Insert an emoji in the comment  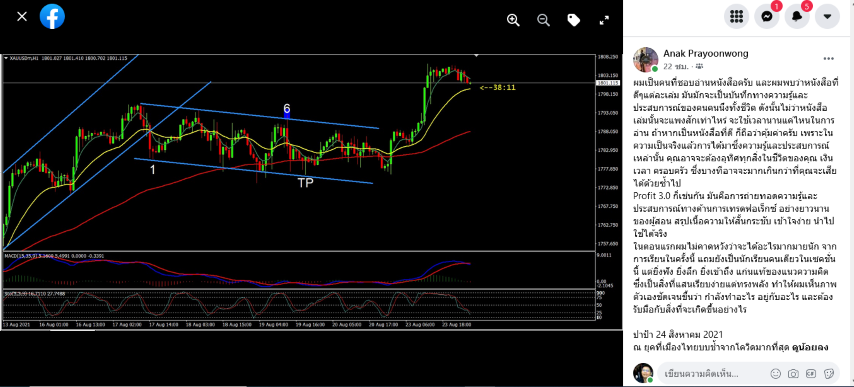point(776,374)
